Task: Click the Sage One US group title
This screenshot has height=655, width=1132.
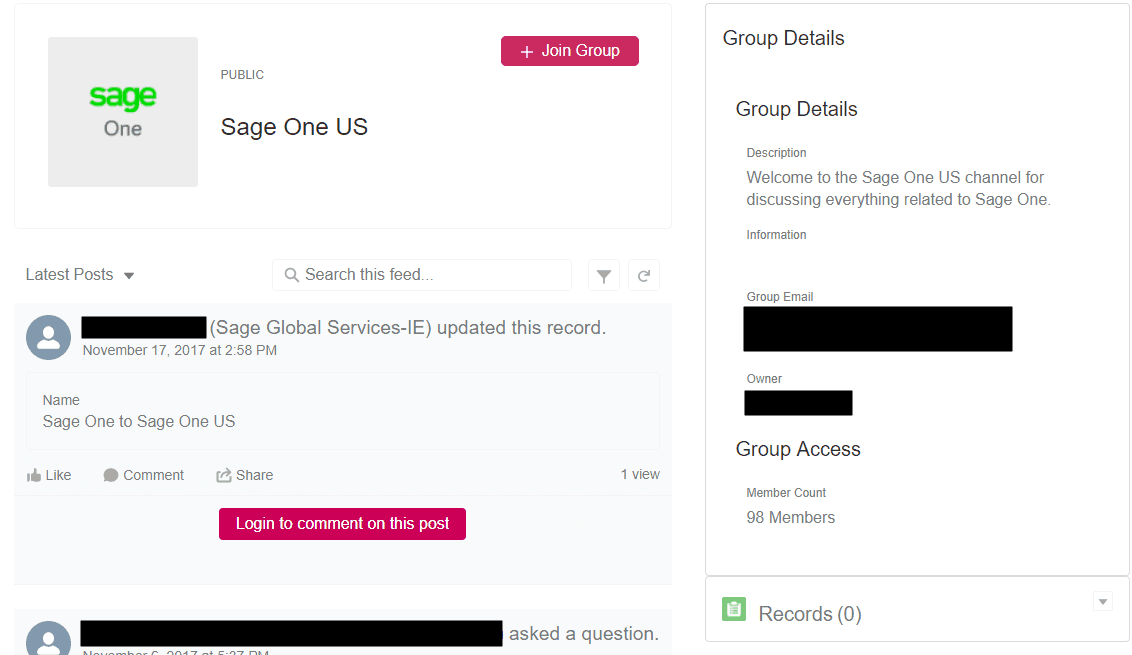Action: pos(294,127)
